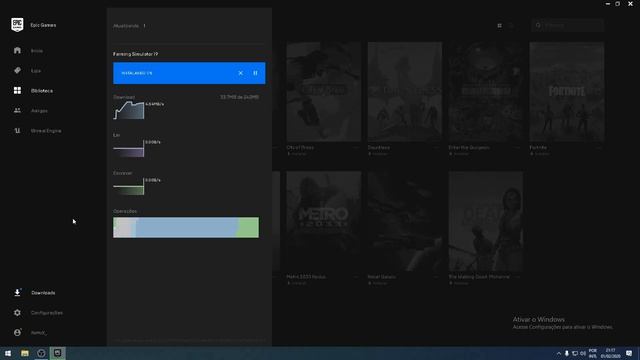
Task: Focus the library search field
Action: (x=567, y=25)
